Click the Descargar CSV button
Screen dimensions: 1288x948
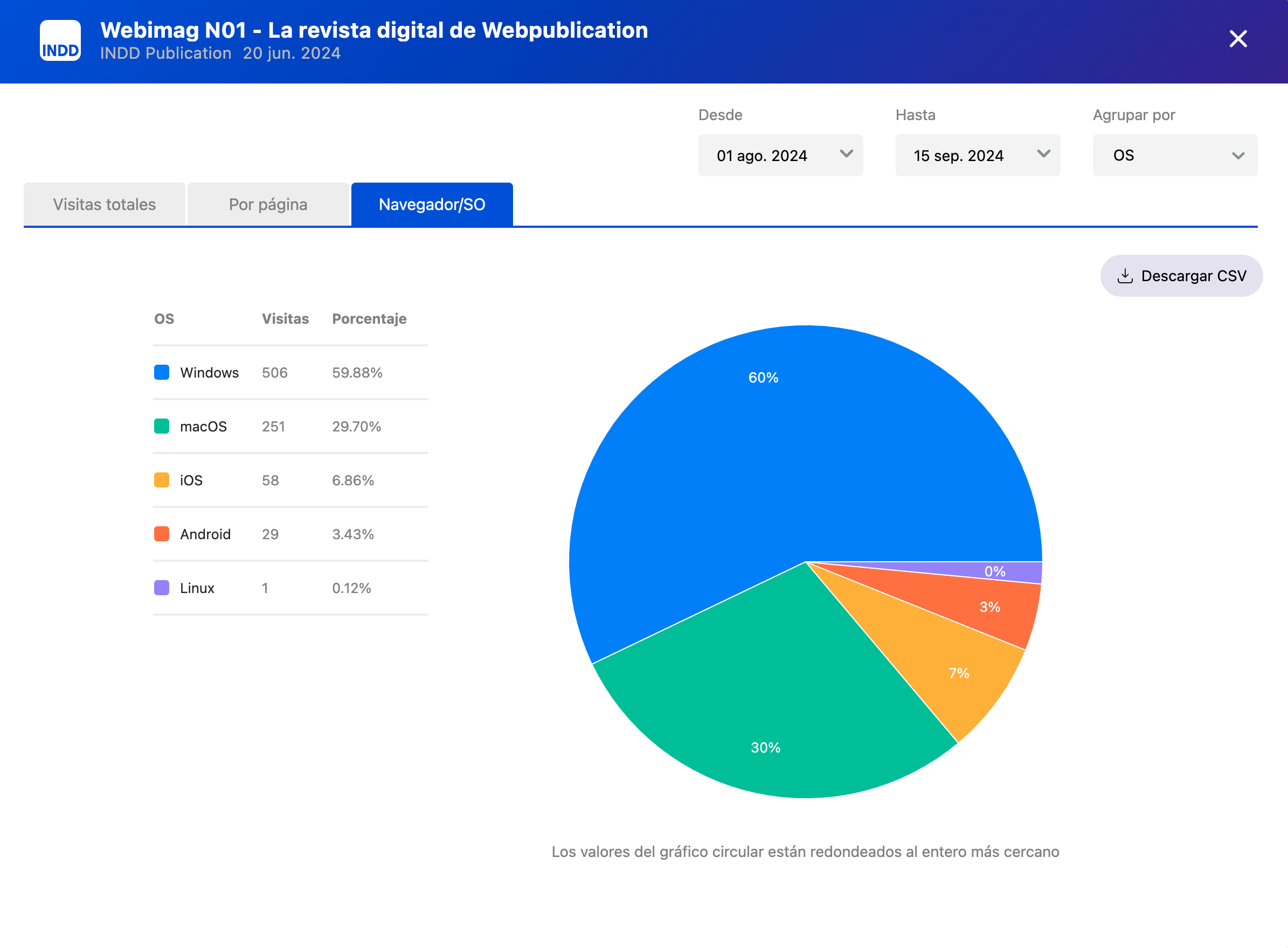(1181, 276)
